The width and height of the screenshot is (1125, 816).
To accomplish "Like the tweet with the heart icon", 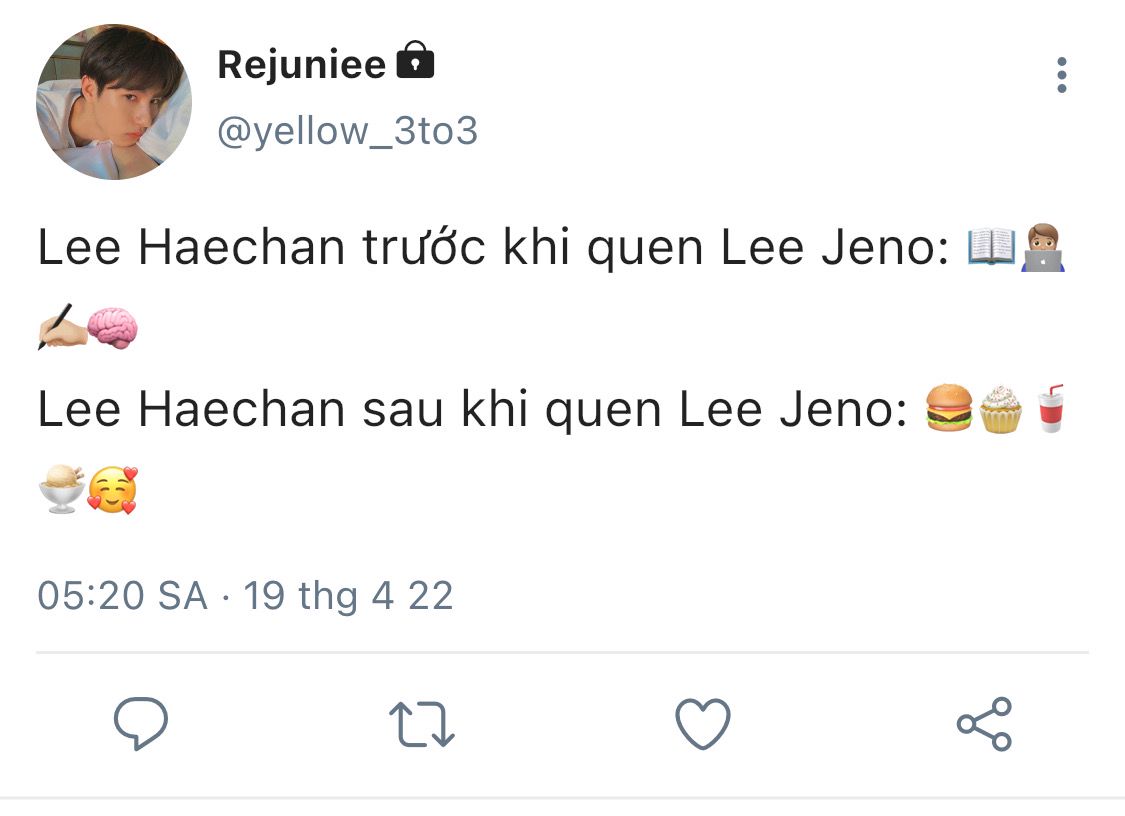I will [703, 724].
